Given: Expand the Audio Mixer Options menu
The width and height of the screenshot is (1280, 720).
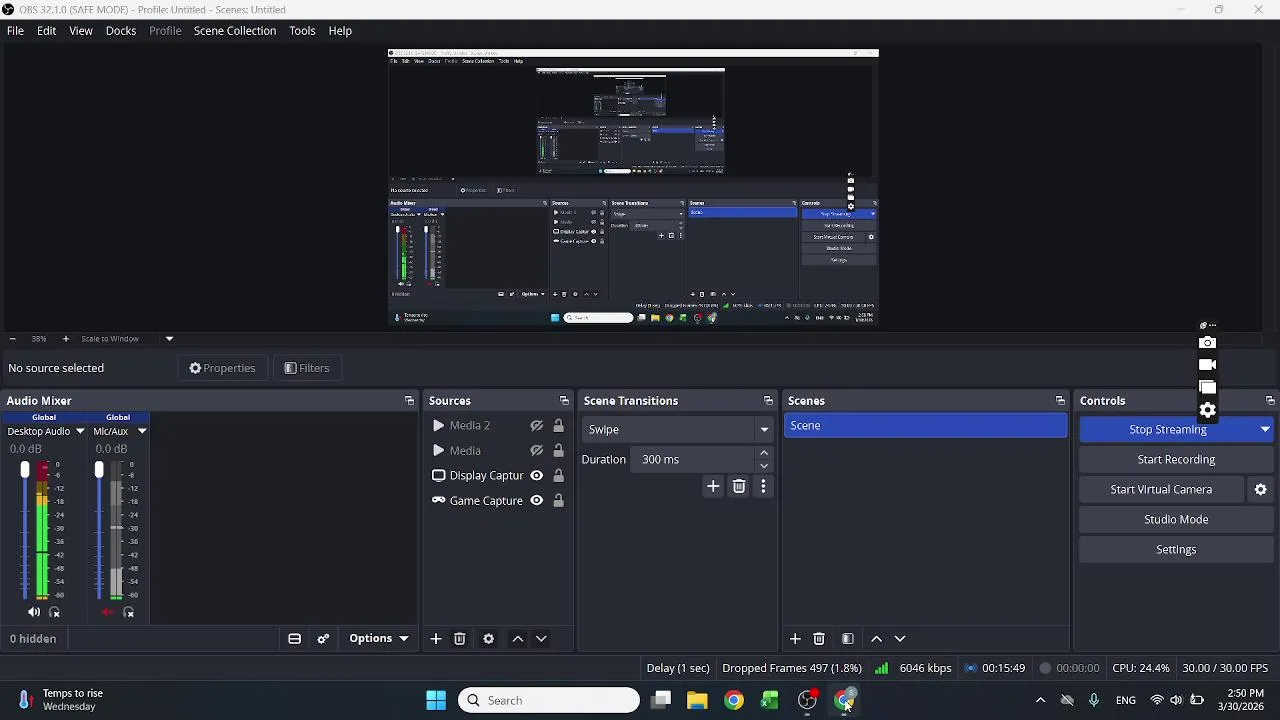Looking at the screenshot, I should coord(379,639).
